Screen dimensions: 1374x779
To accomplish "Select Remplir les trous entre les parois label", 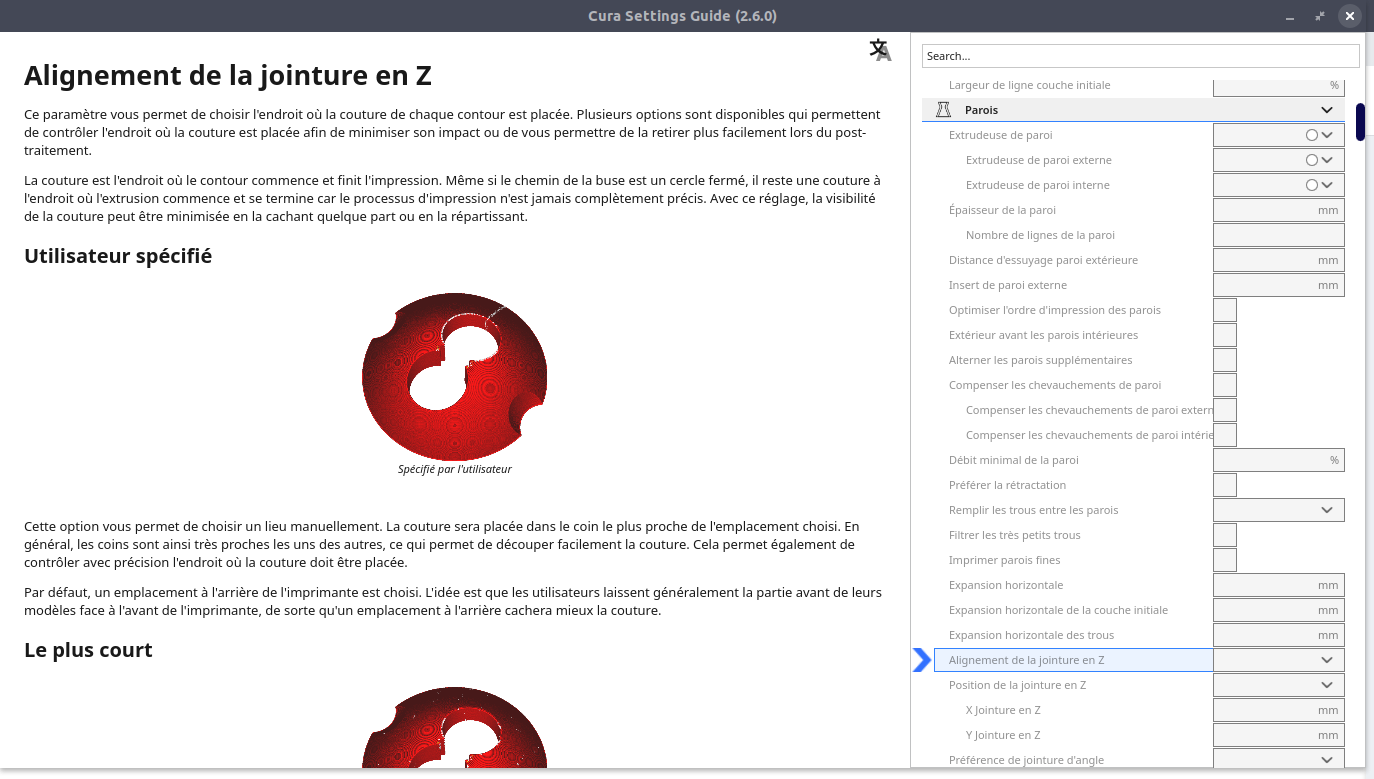I will [x=1034, y=510].
